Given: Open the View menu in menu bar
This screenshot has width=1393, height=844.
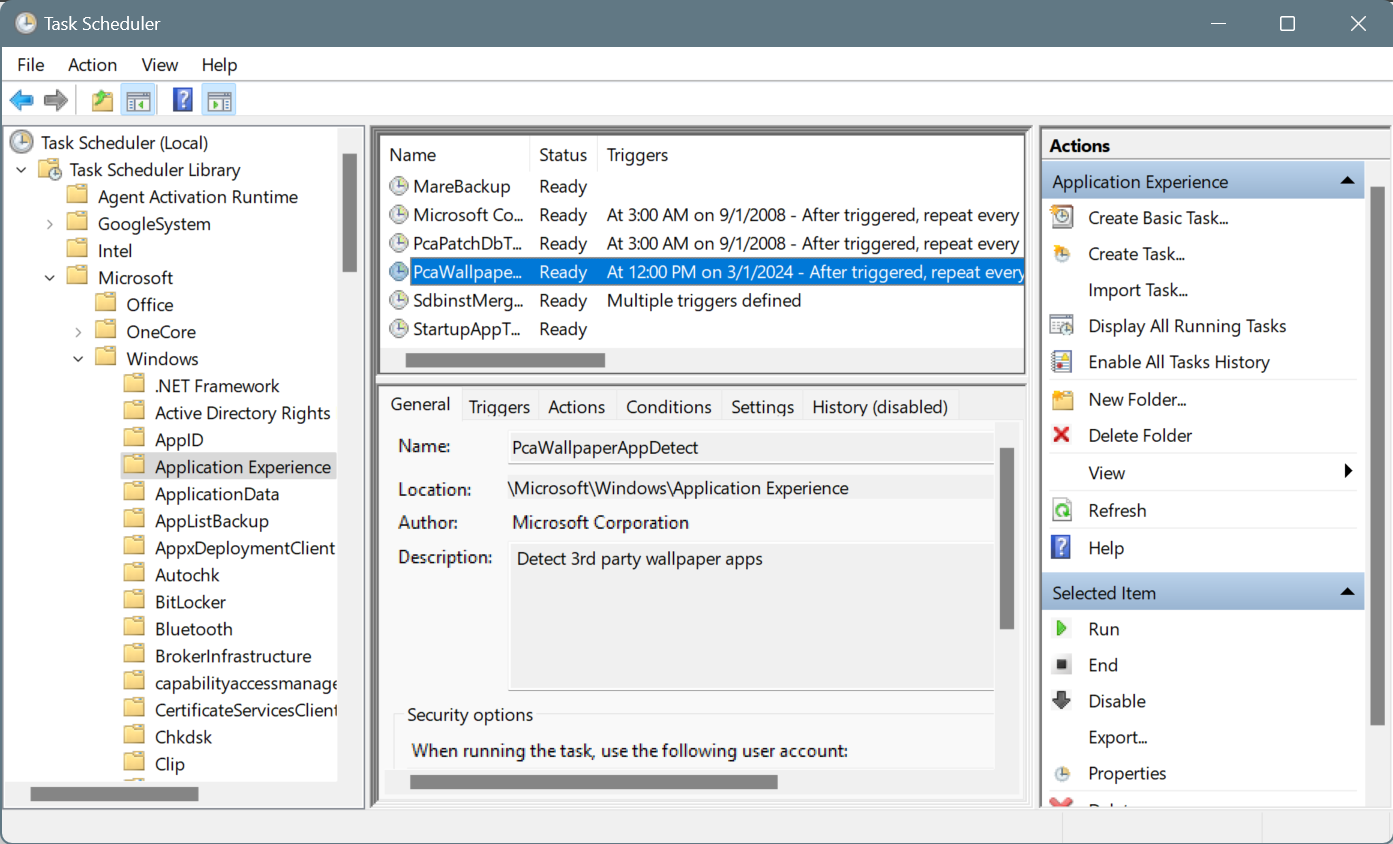Looking at the screenshot, I should (160, 64).
